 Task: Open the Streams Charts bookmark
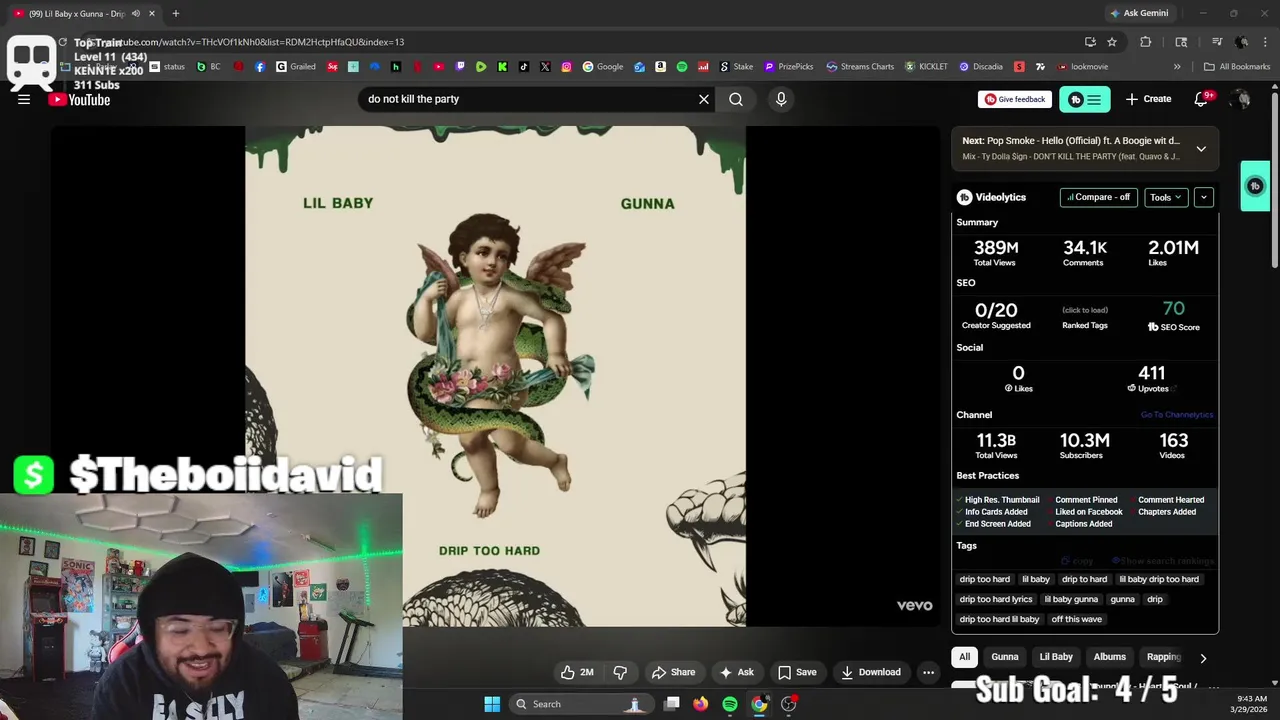coord(860,67)
